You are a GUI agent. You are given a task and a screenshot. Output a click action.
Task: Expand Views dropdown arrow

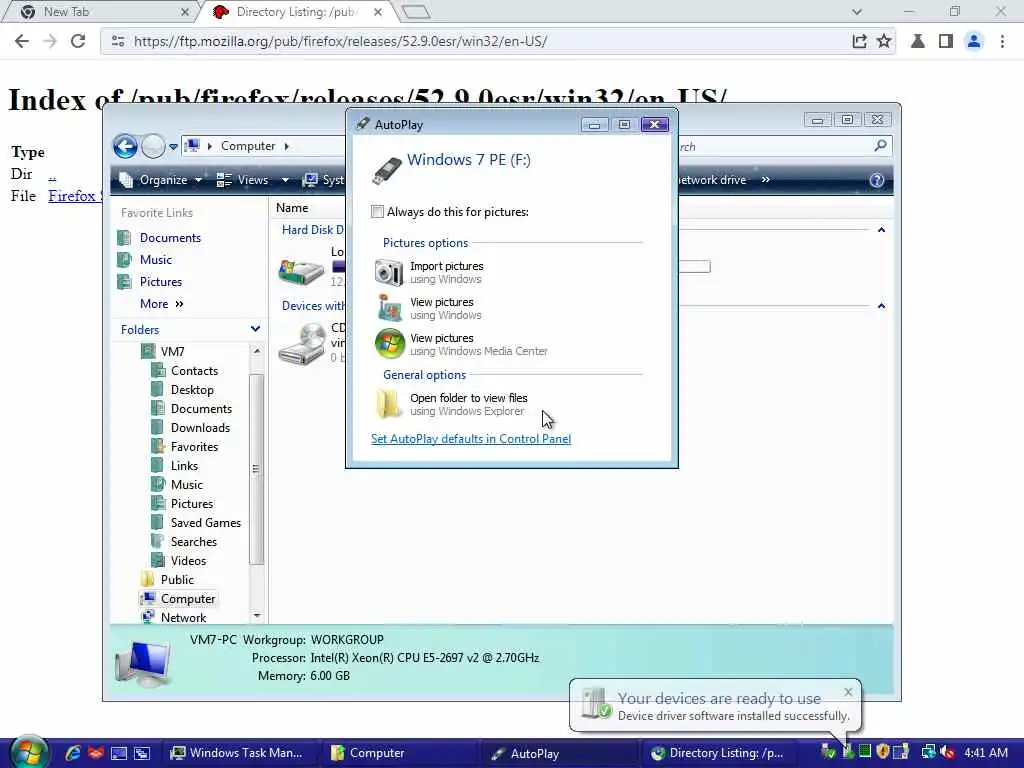pos(285,180)
